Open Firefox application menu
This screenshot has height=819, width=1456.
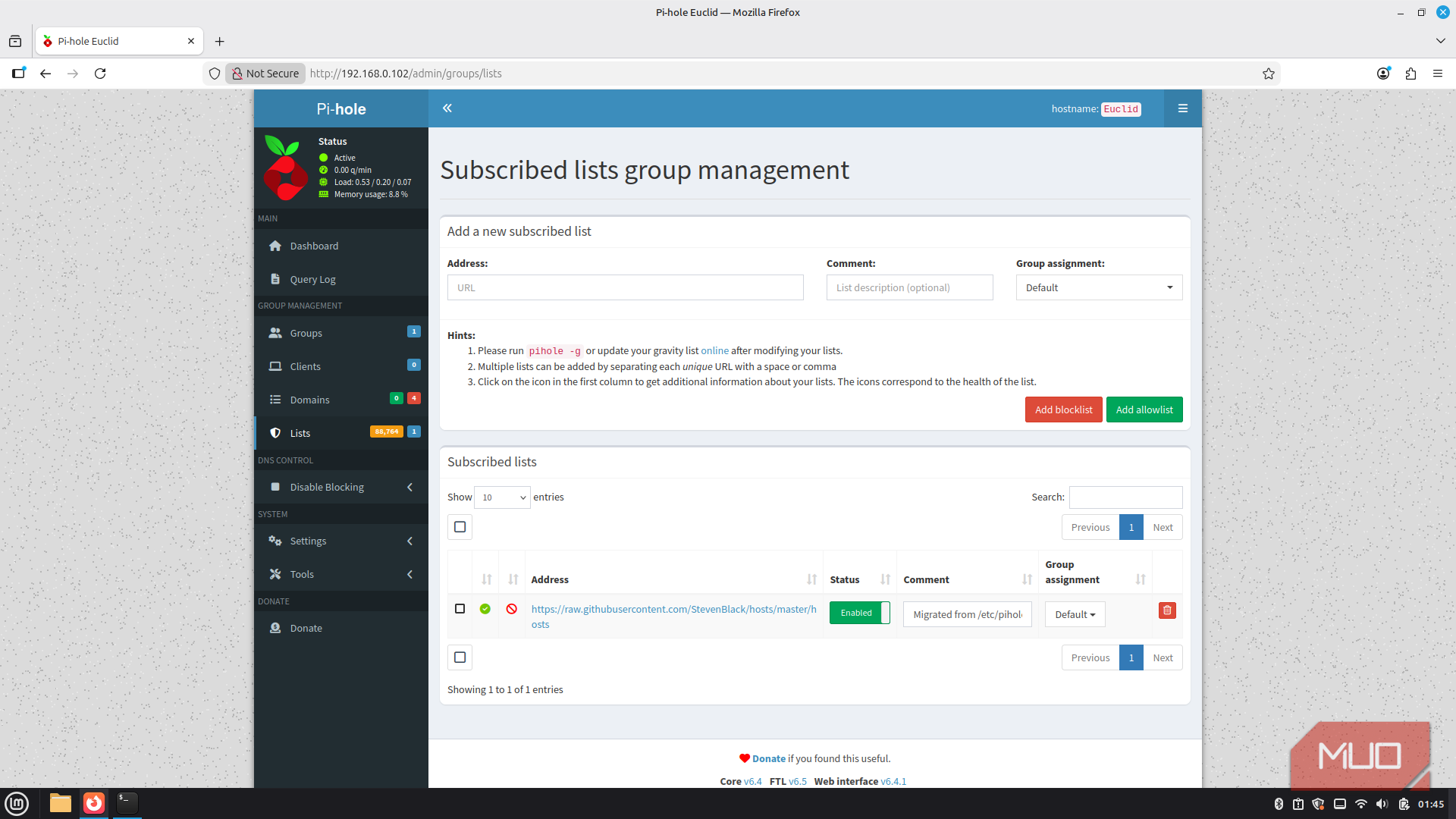click(1438, 74)
